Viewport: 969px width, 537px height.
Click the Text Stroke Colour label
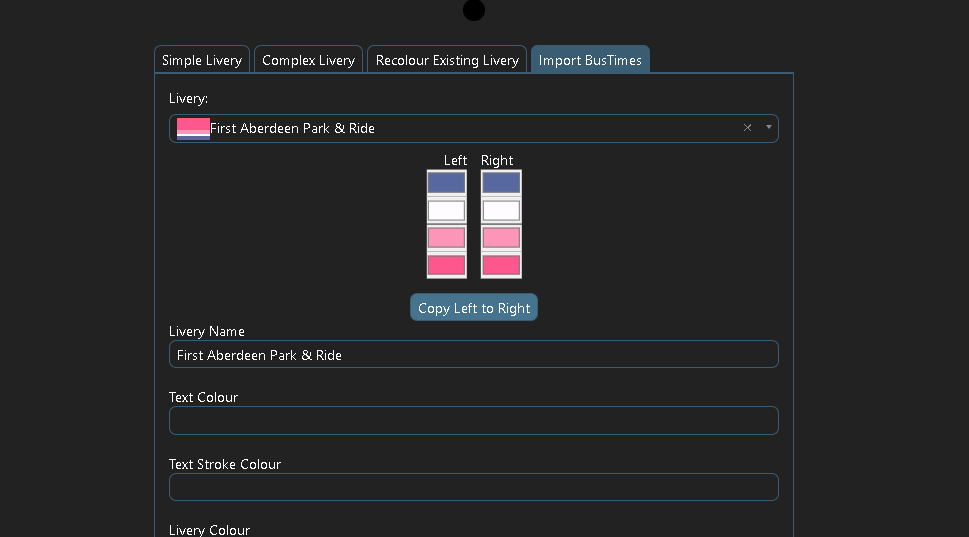(x=225, y=464)
